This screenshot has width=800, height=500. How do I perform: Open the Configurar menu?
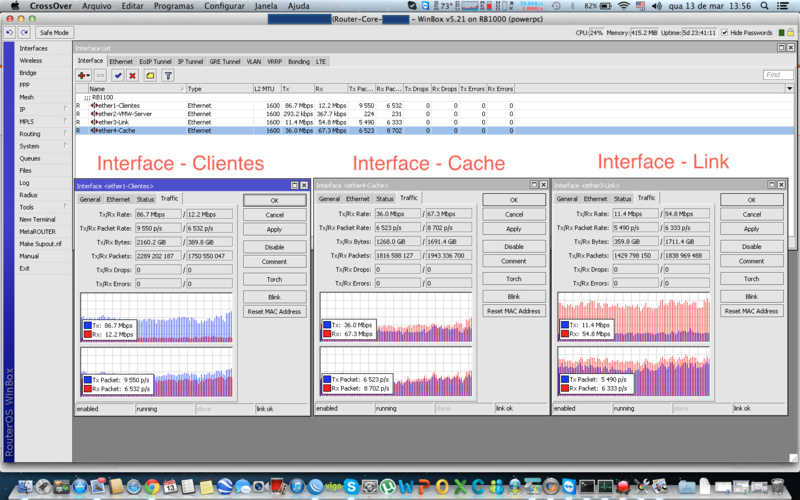pyautogui.click(x=224, y=6)
